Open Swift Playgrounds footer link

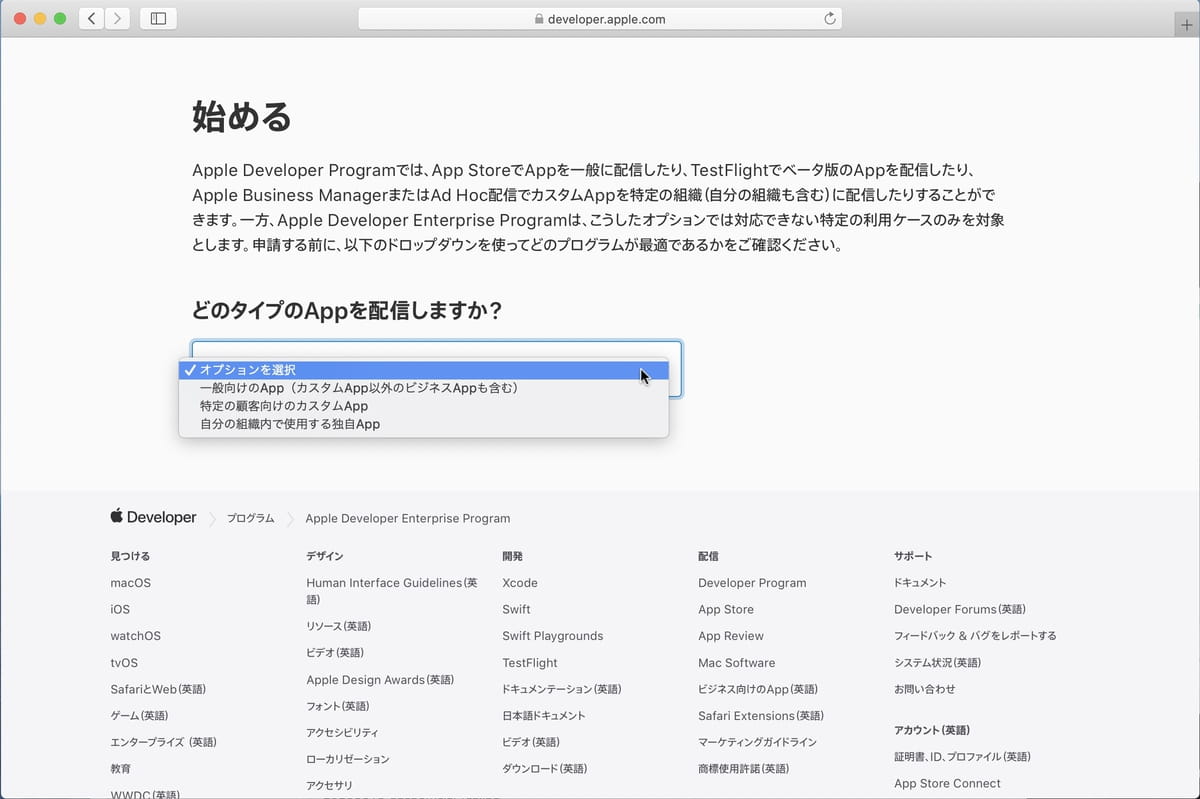[x=553, y=636]
